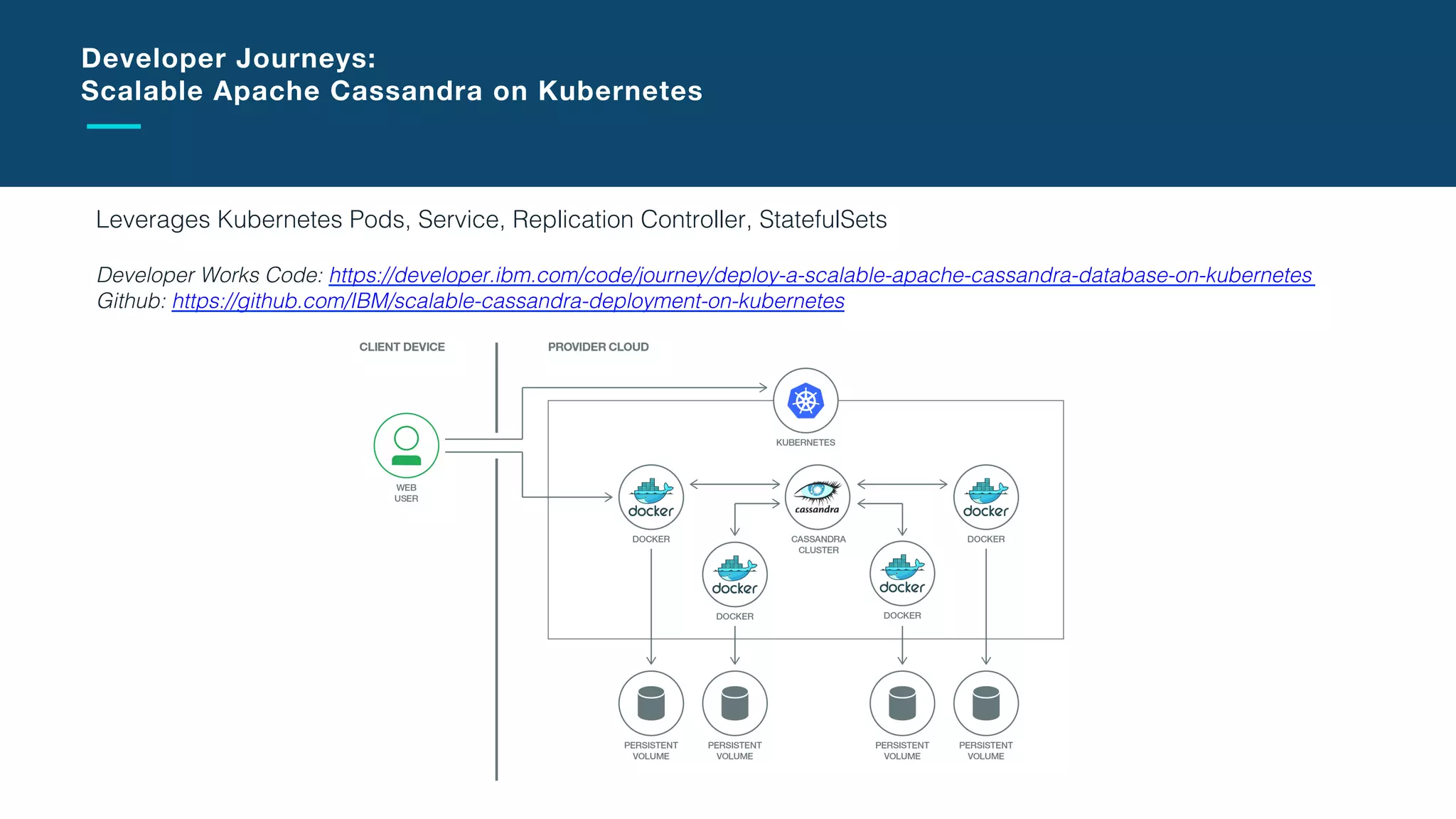
Task: Click the leftmost Persistent Volume icon
Action: click(651, 703)
